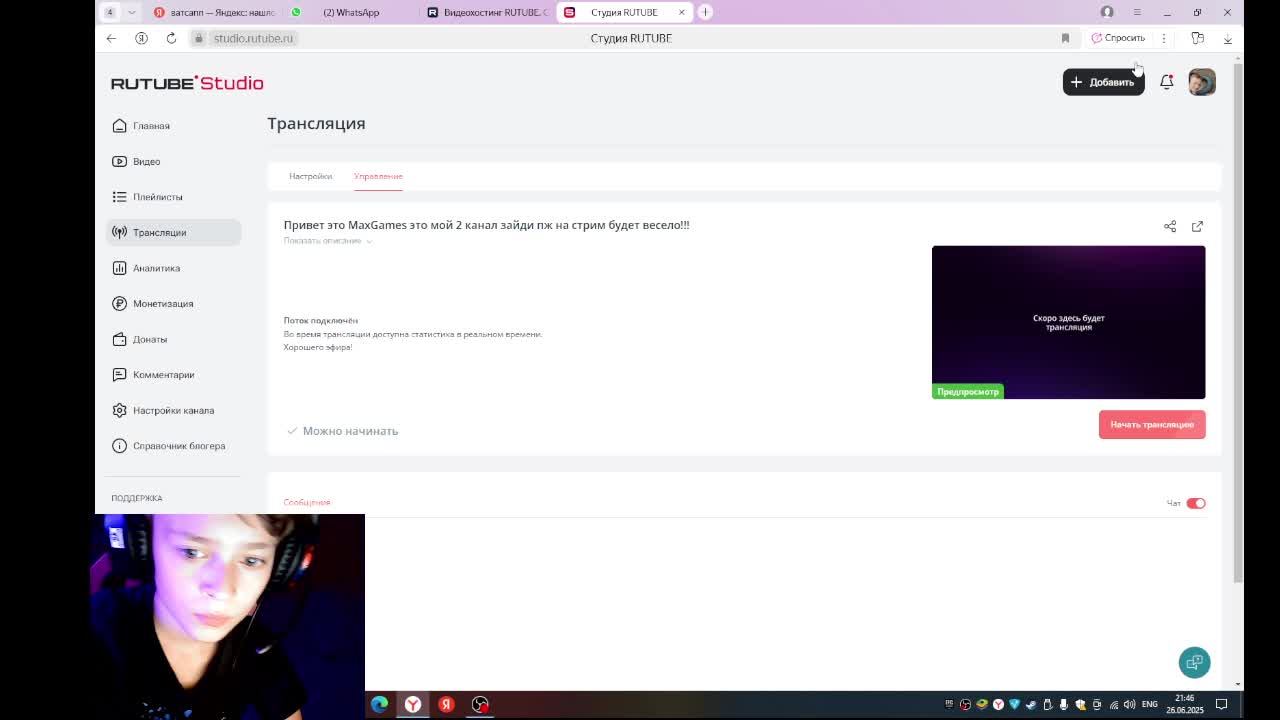The image size is (1280, 720).
Task: Open the stream in new window icon
Action: pos(1197,226)
